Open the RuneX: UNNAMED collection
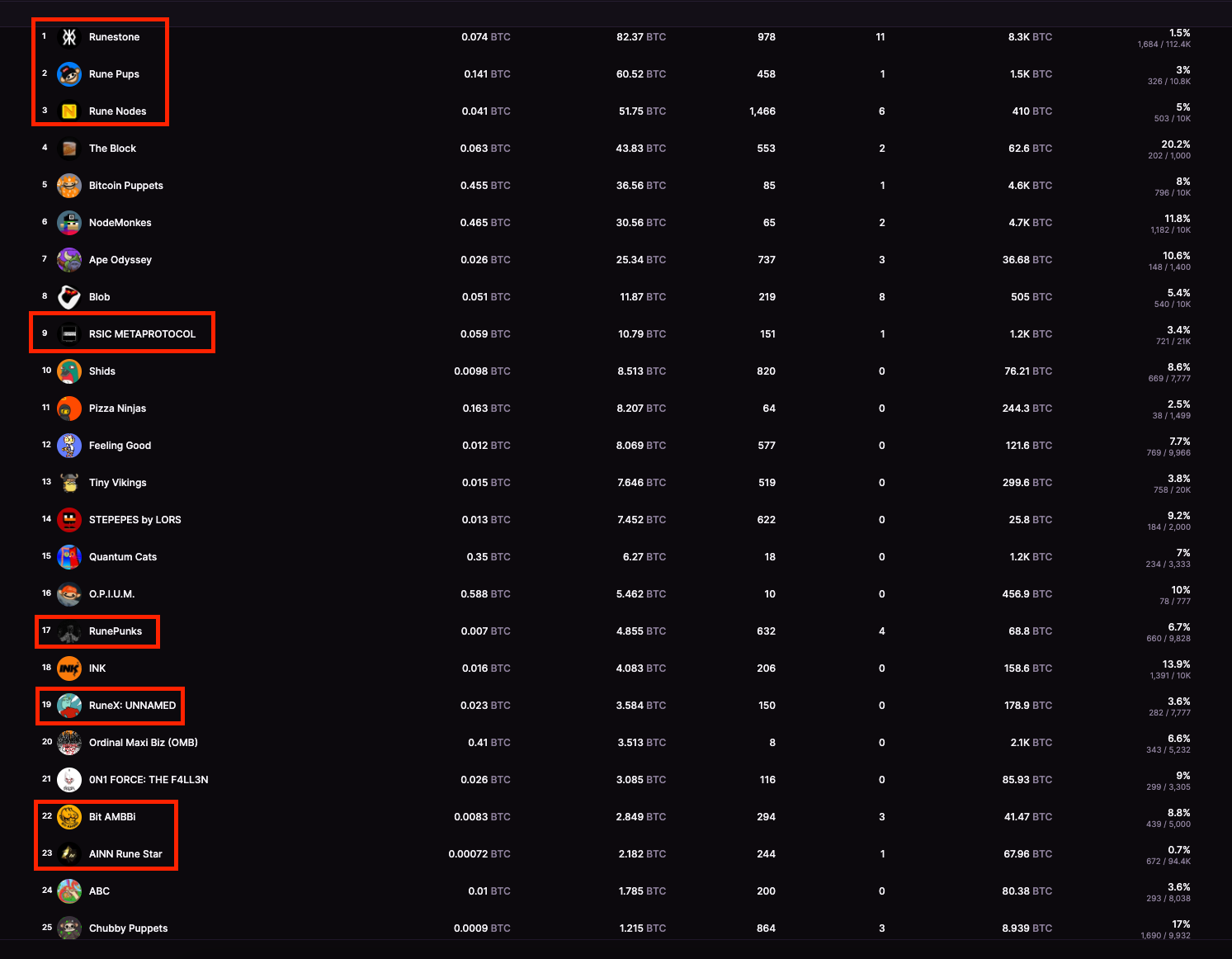Viewport: 1232px width, 959px height. pyautogui.click(x=132, y=706)
